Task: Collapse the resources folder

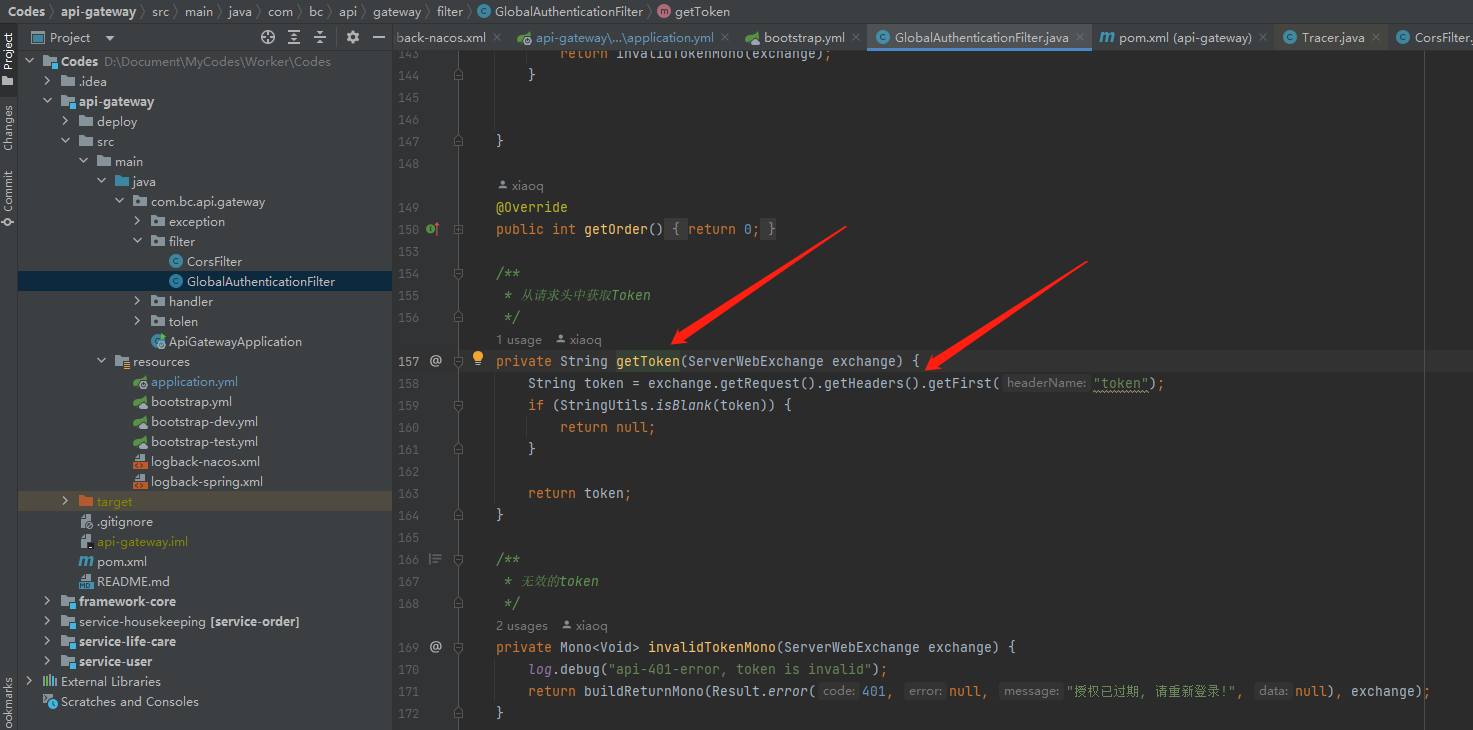Action: tap(101, 361)
